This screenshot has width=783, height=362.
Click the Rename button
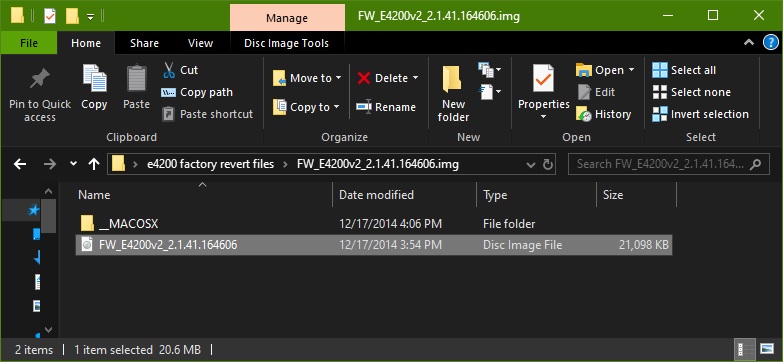tap(386, 107)
